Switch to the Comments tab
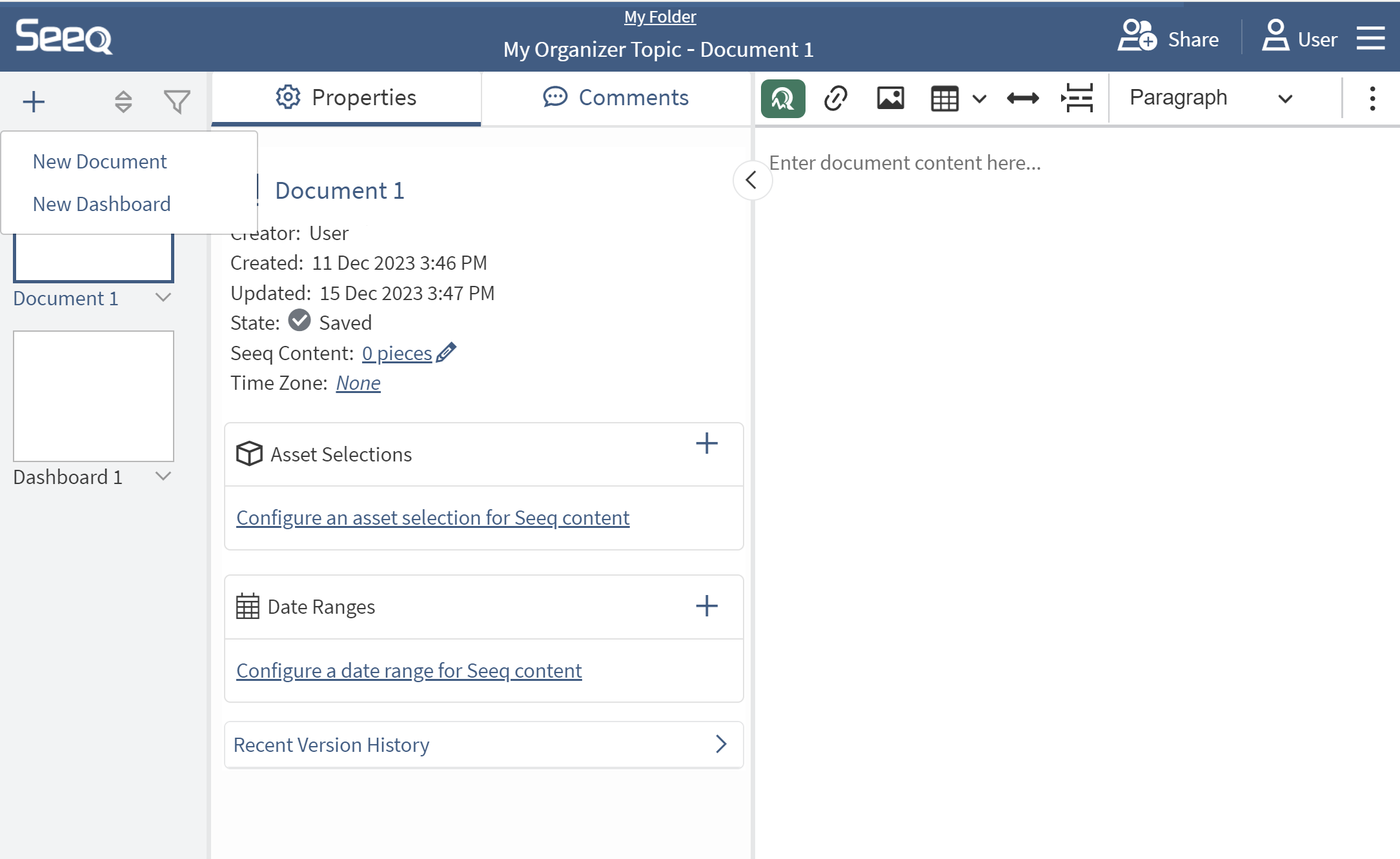Viewport: 1400px width, 859px height. coord(616,98)
